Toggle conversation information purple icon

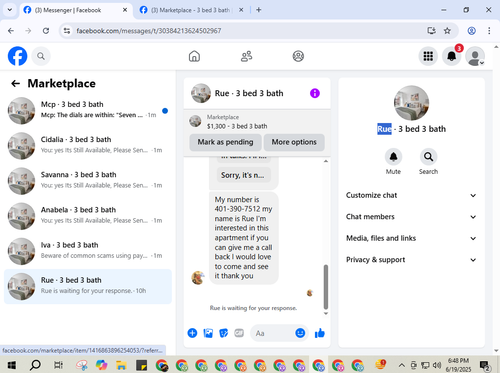pyautogui.click(x=315, y=93)
